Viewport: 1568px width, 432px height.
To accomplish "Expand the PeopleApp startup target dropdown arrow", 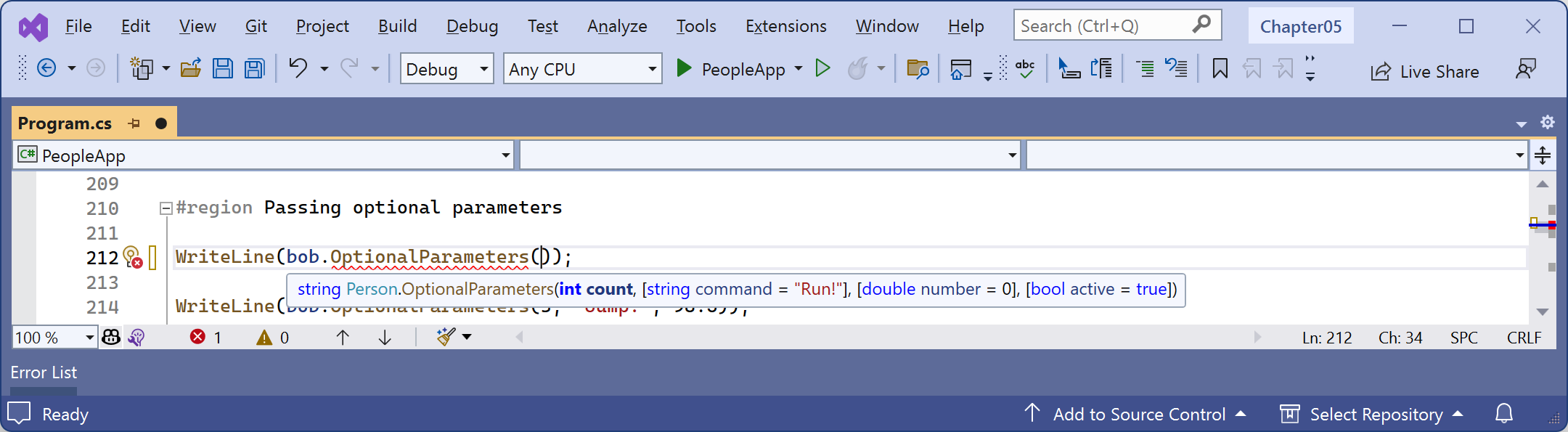I will click(799, 69).
